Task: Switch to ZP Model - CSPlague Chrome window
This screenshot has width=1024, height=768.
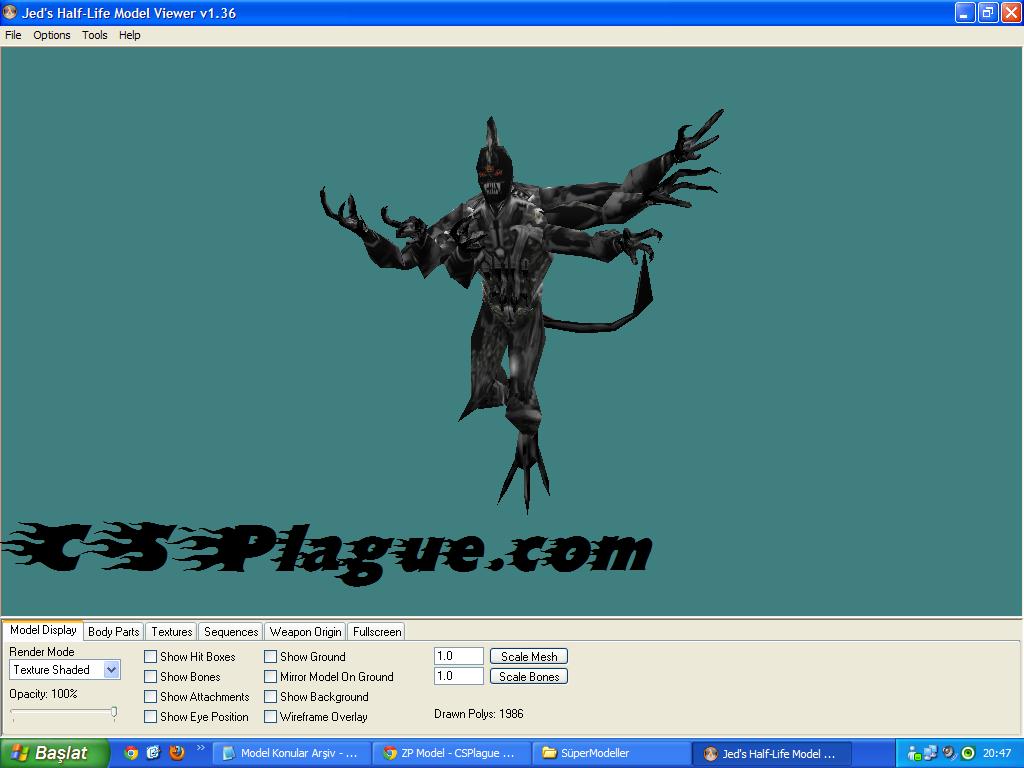Action: coord(452,754)
